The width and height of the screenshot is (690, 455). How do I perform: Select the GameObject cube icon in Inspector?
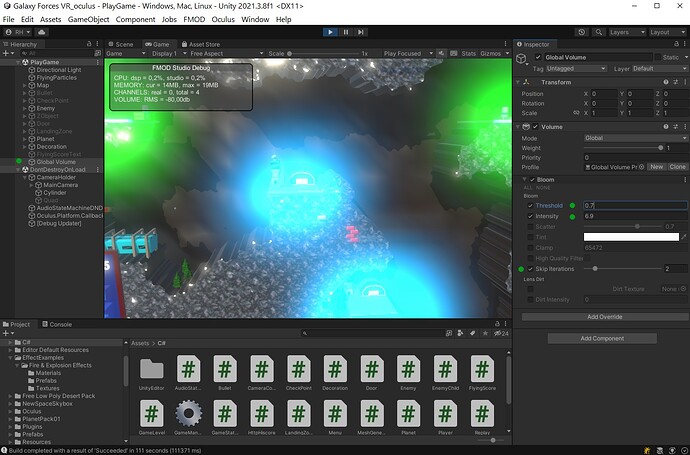[521, 59]
